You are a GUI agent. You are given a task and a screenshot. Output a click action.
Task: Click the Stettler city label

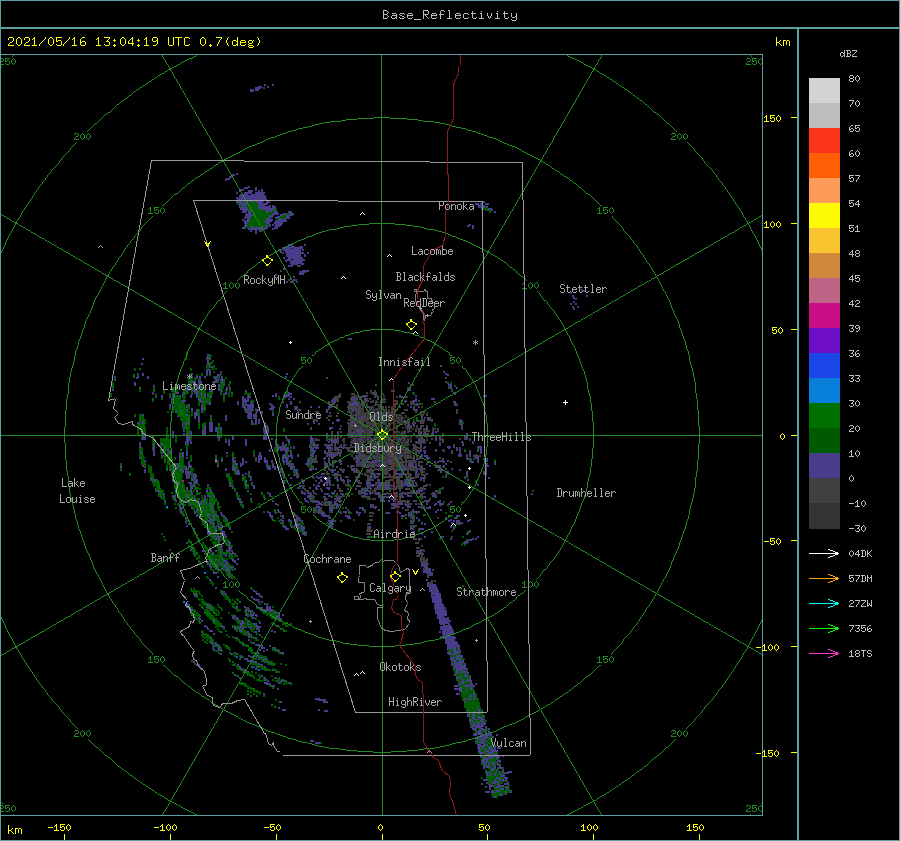(x=583, y=289)
